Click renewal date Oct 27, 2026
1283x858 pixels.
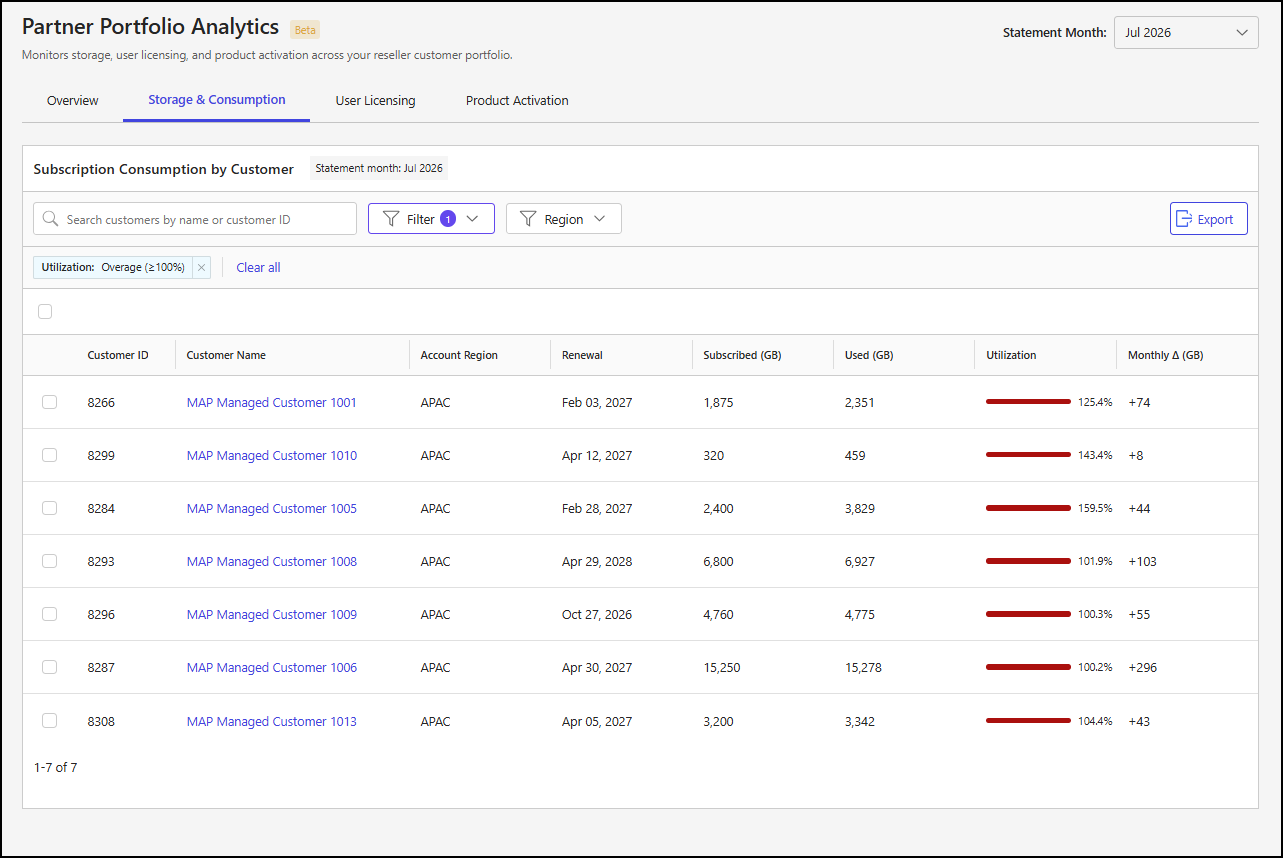597,614
